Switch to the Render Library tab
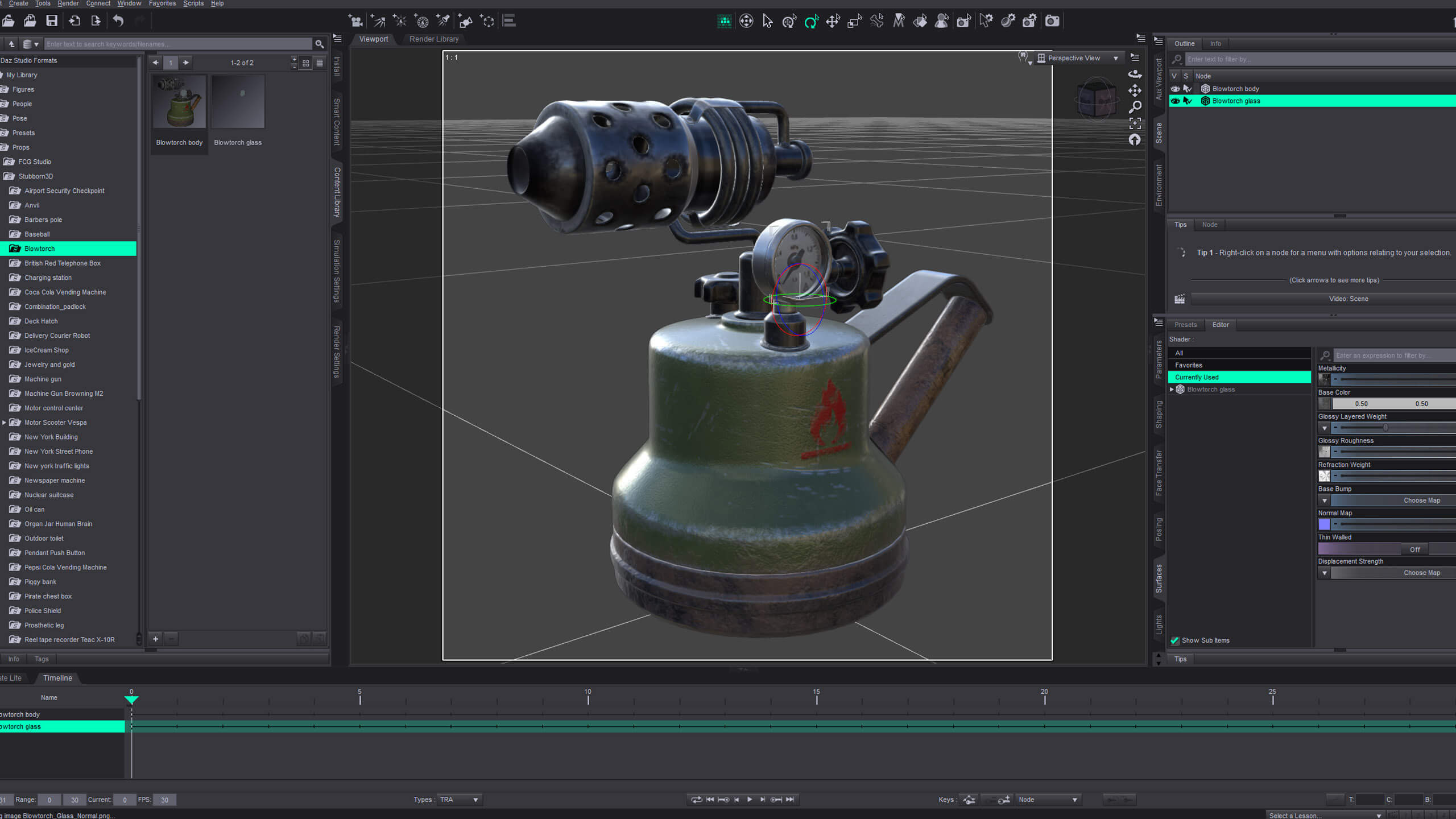 tap(434, 39)
